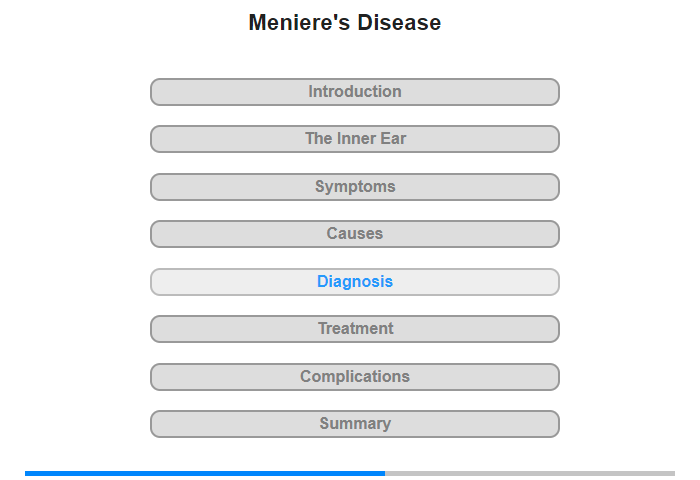Viewport: 700px width, 480px height.
Task: Open the last section button in the menu
Action: tap(354, 424)
